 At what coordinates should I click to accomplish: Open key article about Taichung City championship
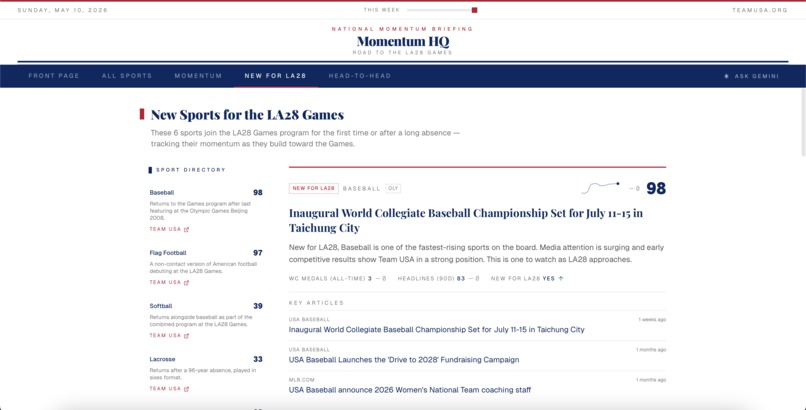coord(436,330)
